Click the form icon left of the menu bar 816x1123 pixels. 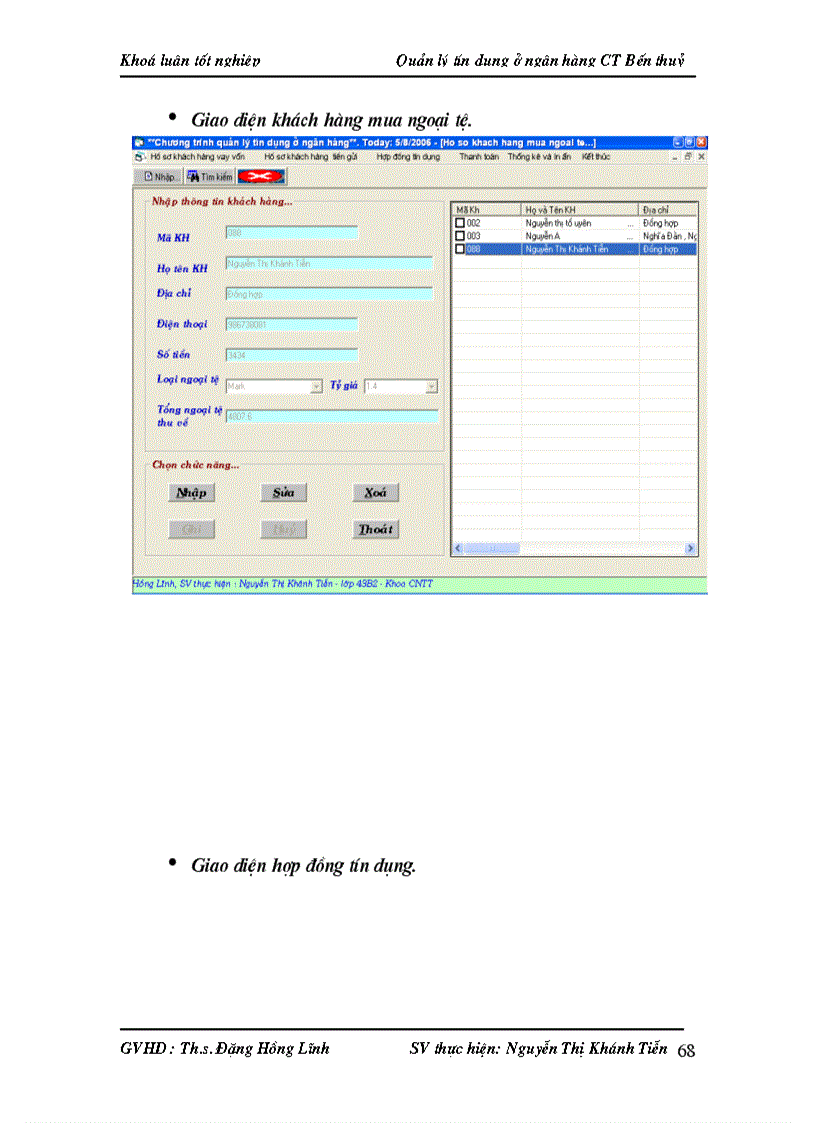pos(138,157)
